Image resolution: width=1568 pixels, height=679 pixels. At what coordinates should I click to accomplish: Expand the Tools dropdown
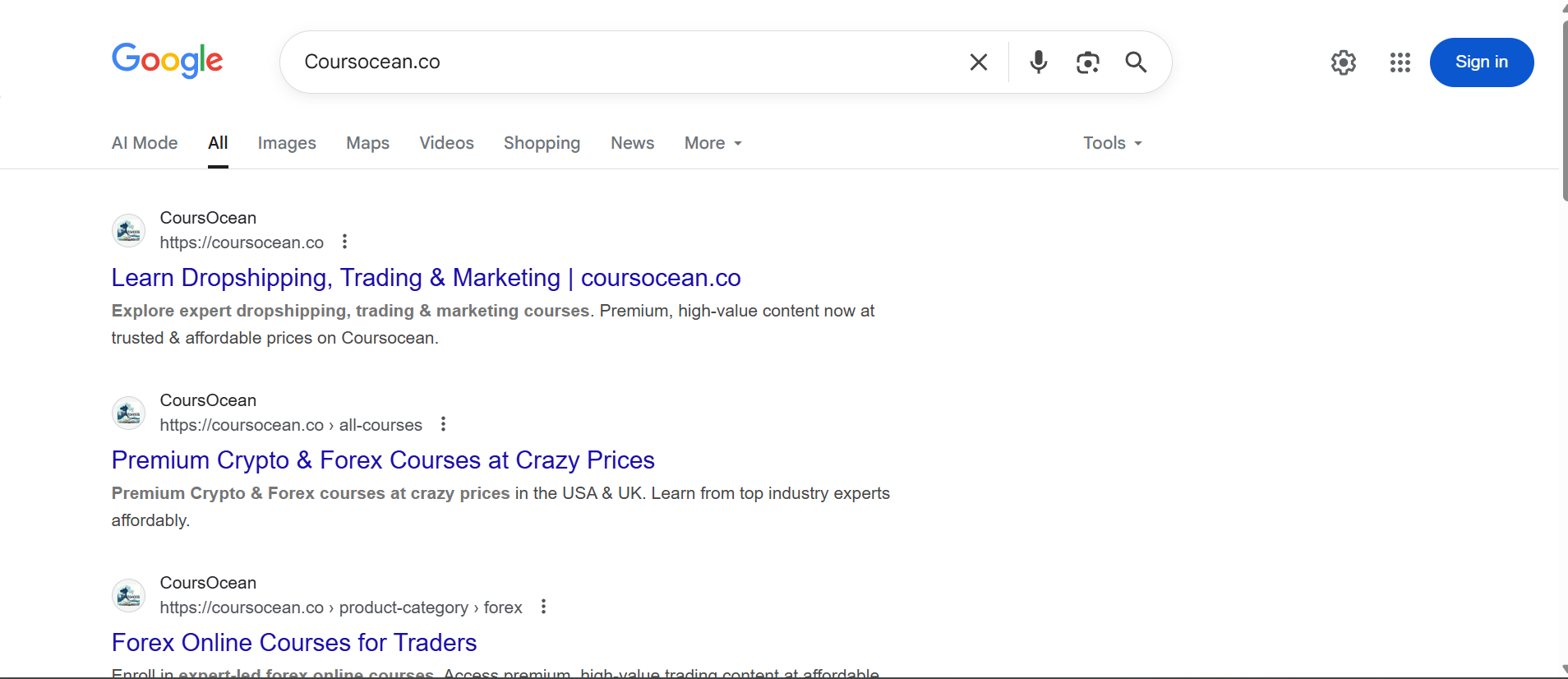click(x=1112, y=143)
